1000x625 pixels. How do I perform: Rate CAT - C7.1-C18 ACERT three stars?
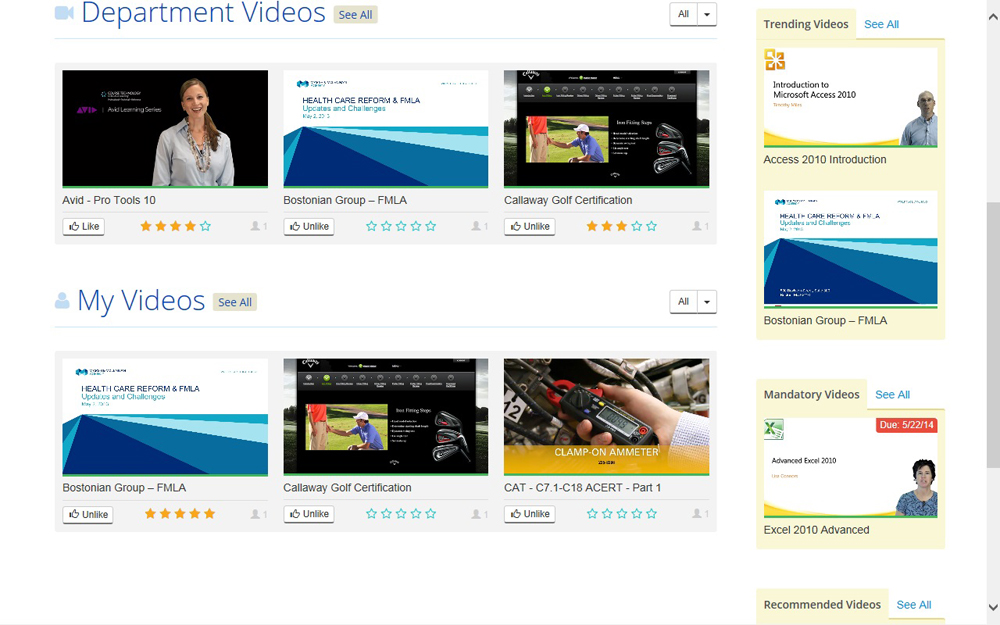pos(622,514)
